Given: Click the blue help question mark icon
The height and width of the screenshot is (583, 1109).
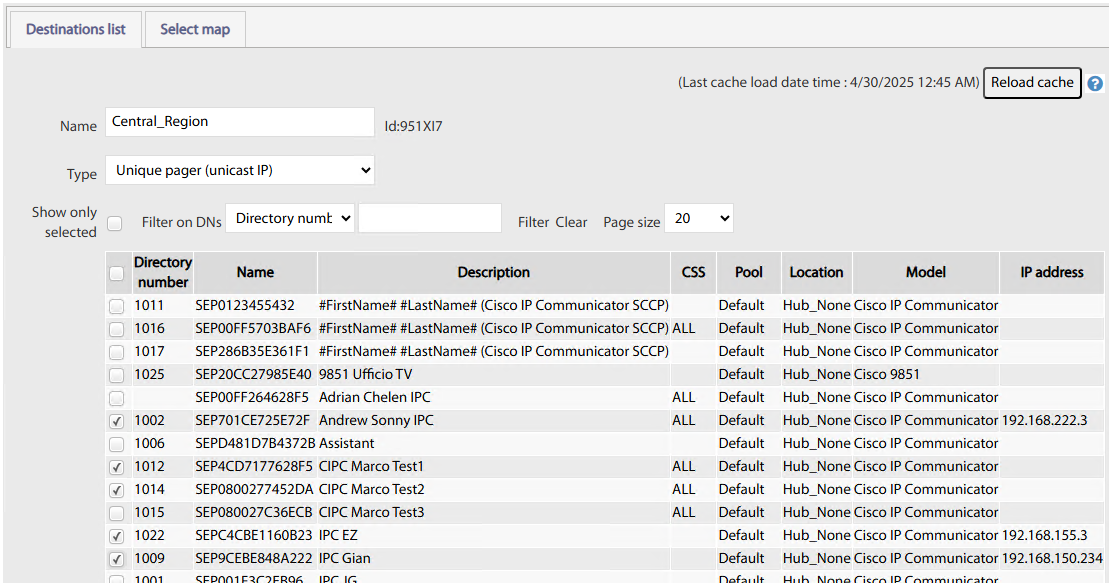Looking at the screenshot, I should [1095, 84].
